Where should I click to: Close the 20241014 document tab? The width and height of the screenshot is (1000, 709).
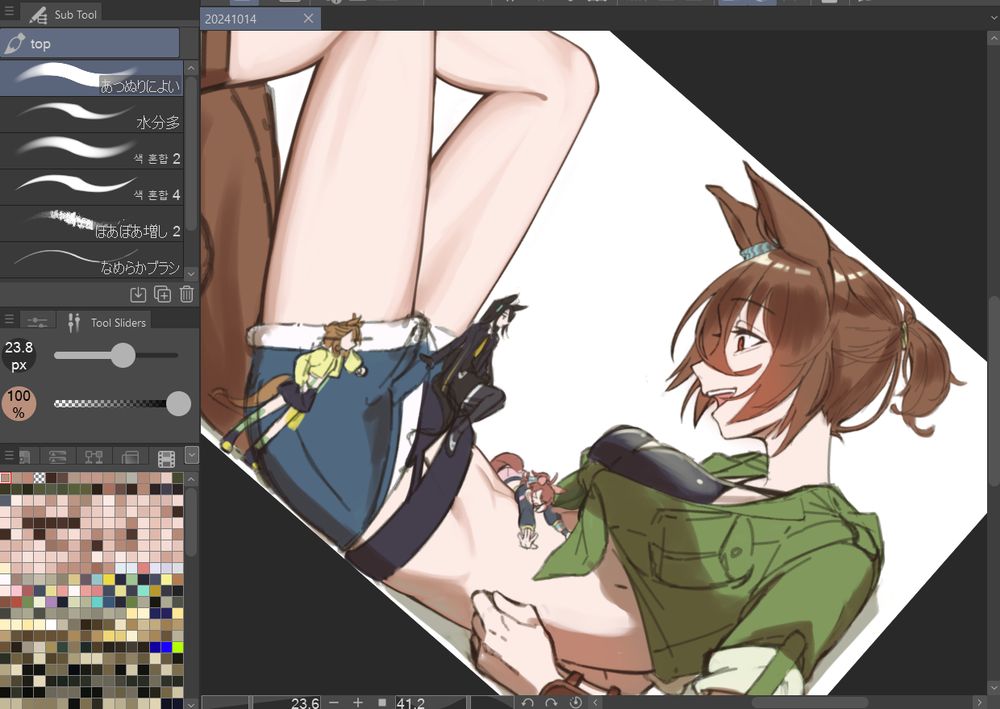coord(309,18)
